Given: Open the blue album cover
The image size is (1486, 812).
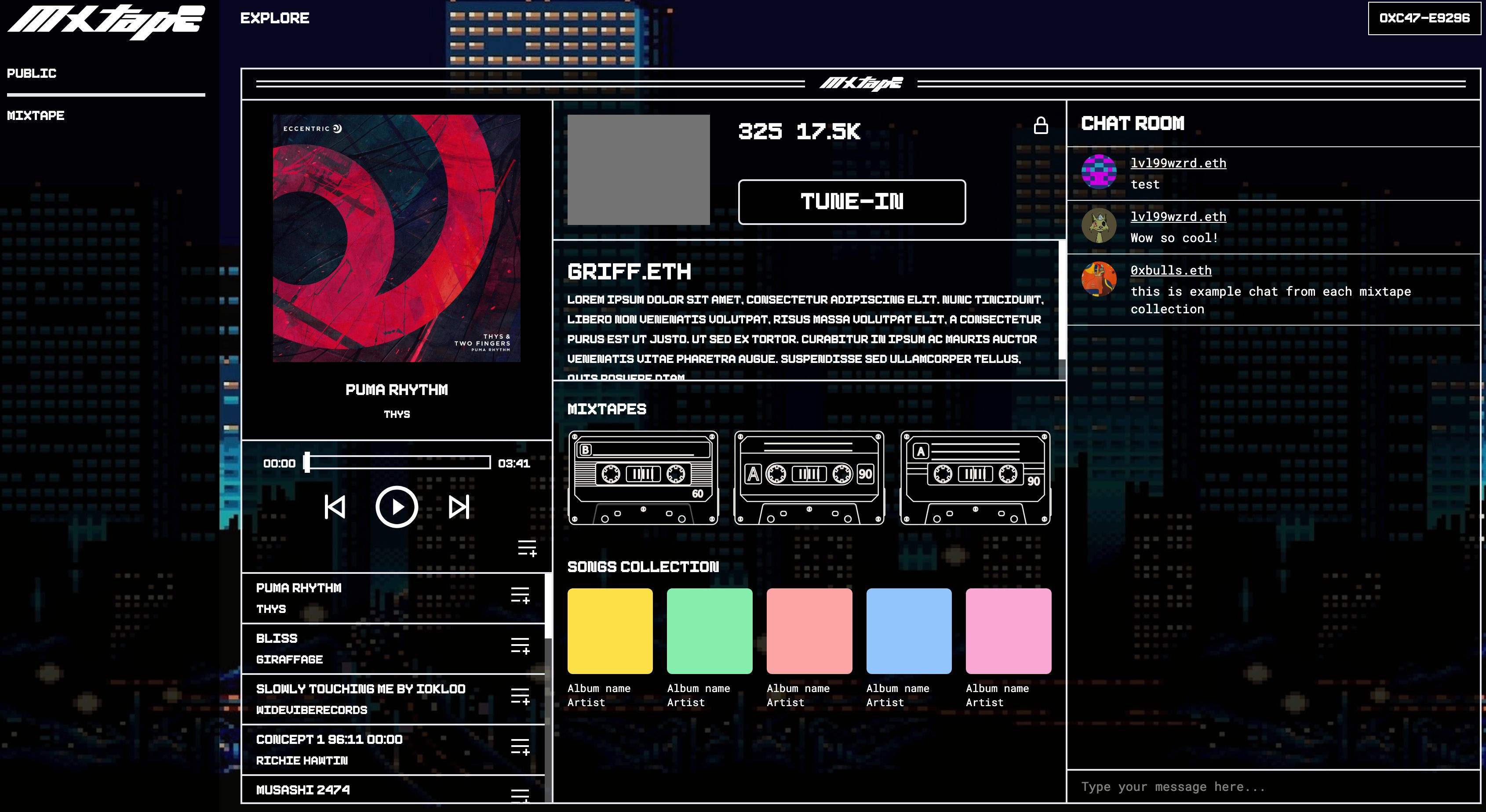Looking at the screenshot, I should 909,631.
